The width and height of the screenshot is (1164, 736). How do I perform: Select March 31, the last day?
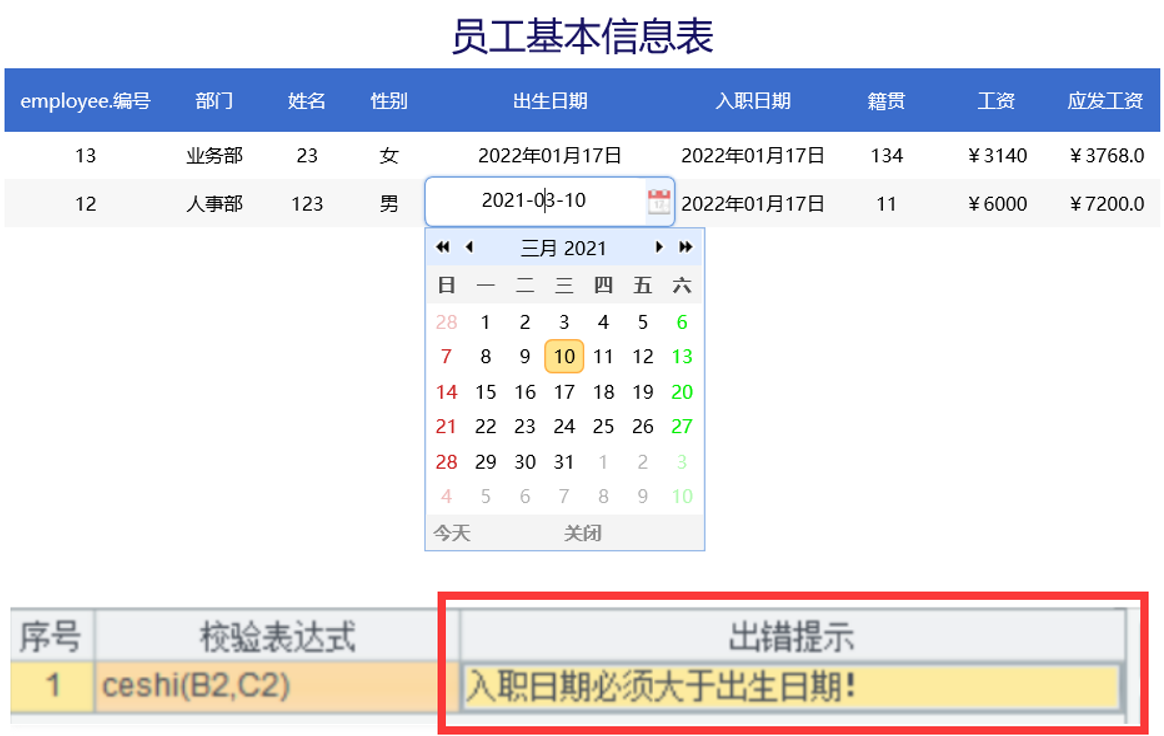click(563, 461)
